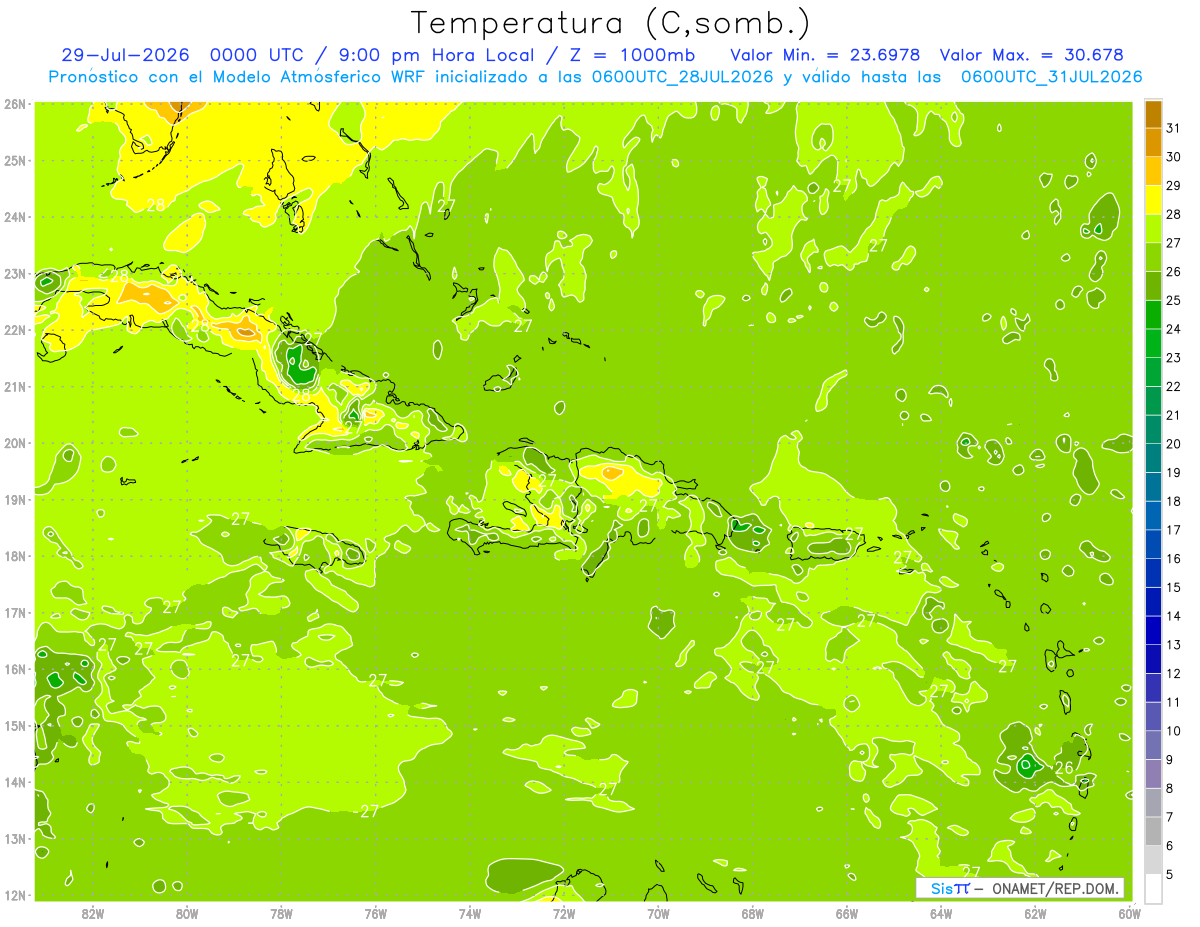The image size is (1200, 927).
Task: Click the '76W' longitude axis label
Action: [375, 913]
